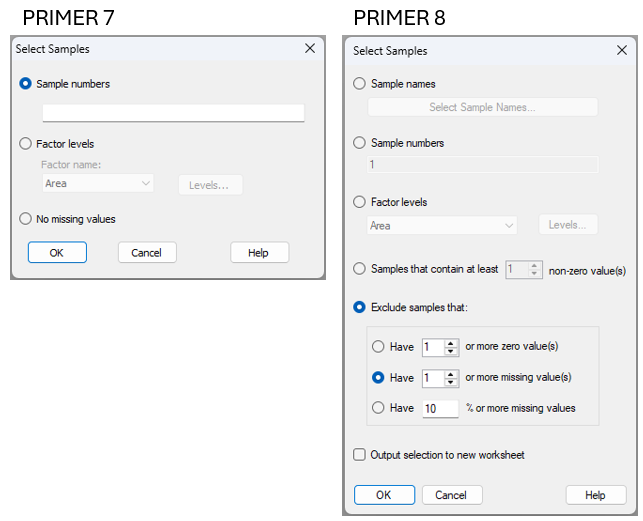
Task: Expand Area factor dropdown in PRIMER 8
Action: (x=441, y=226)
